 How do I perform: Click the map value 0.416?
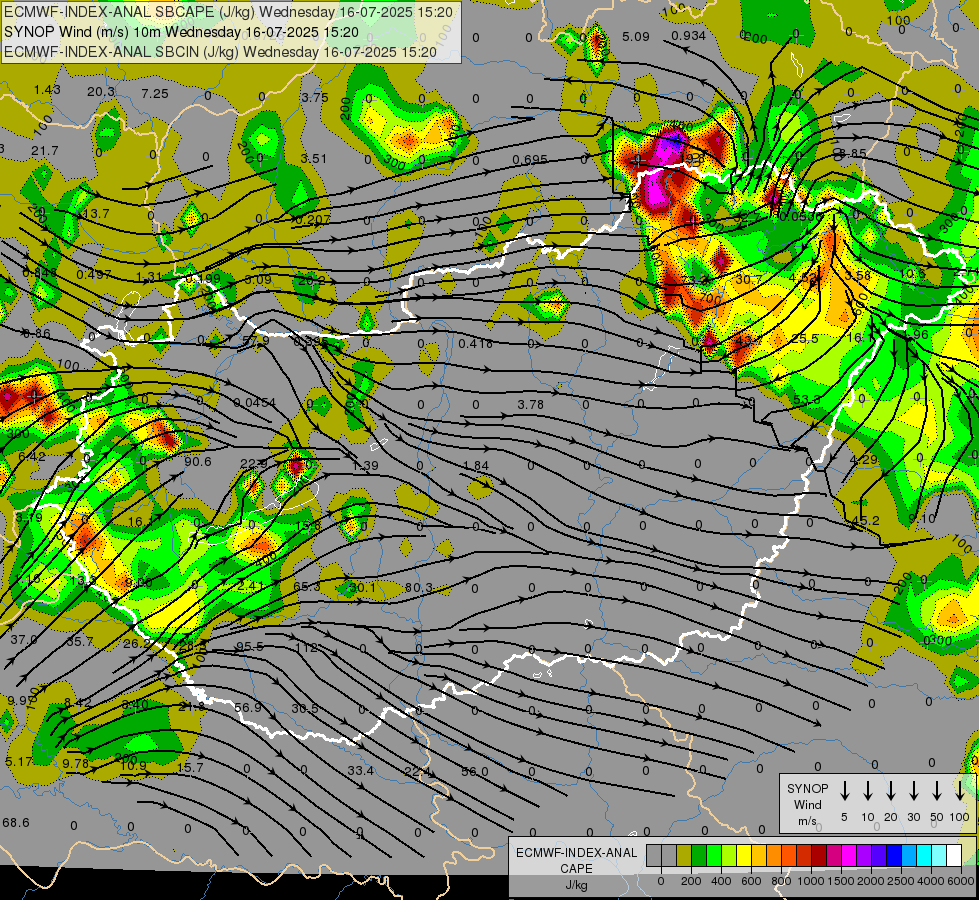coord(475,344)
